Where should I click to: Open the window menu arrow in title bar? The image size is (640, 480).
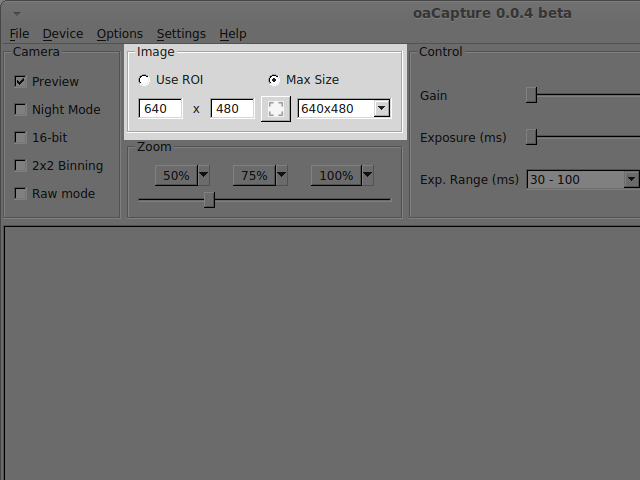click(x=16, y=13)
